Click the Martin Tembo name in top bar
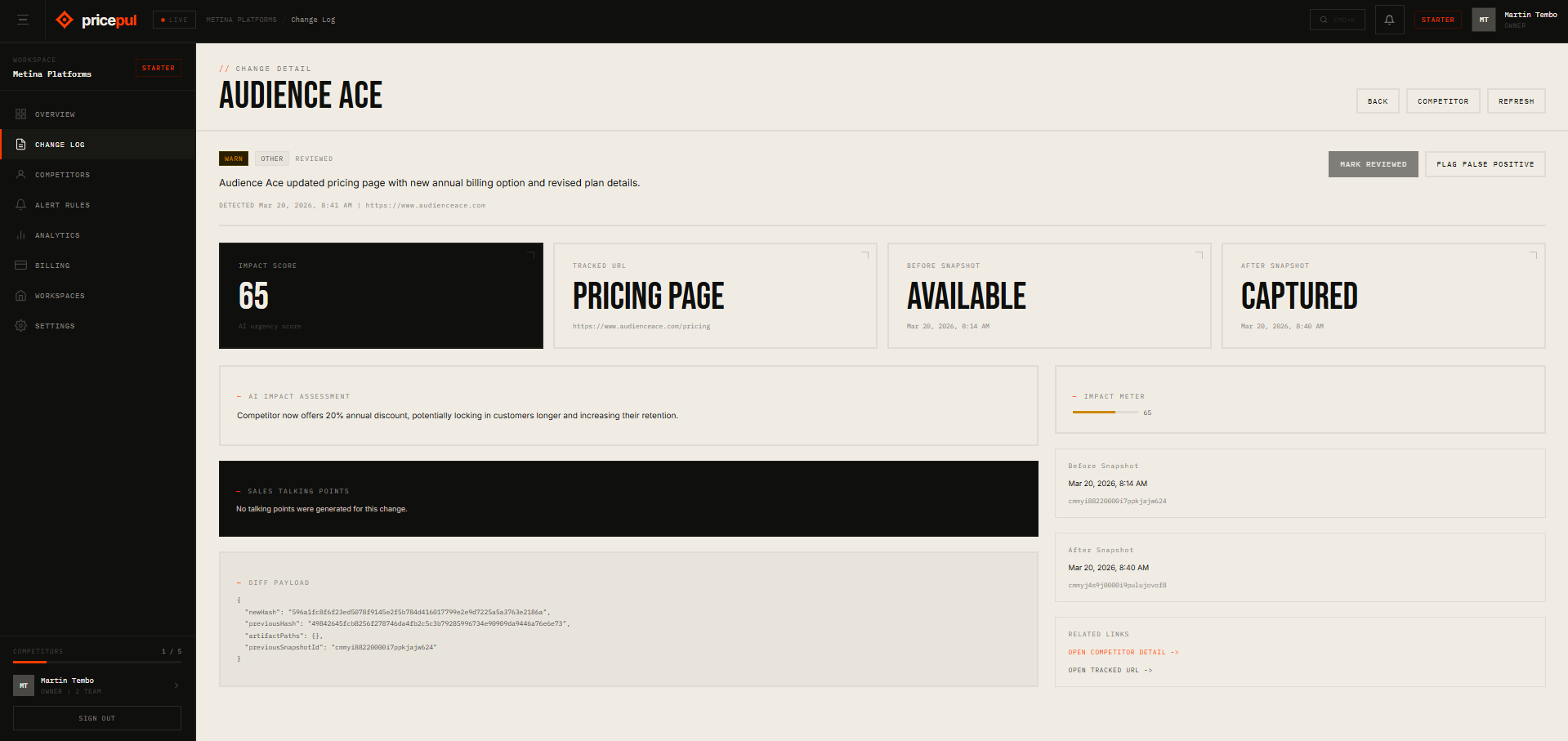 coord(1530,15)
